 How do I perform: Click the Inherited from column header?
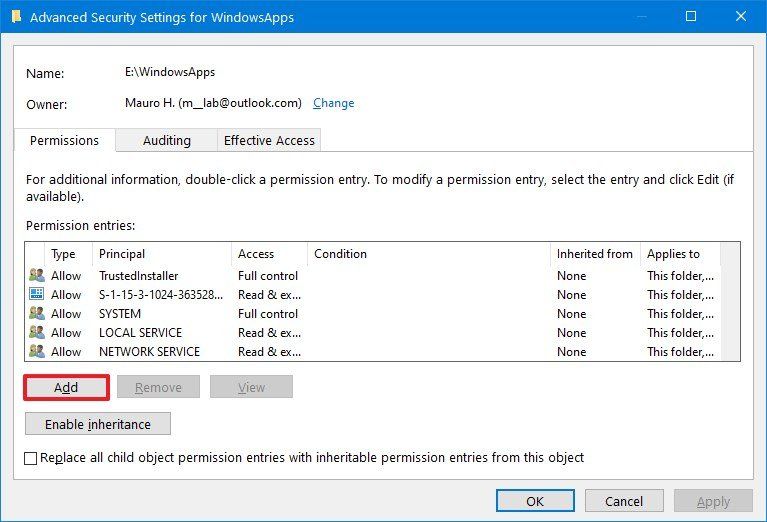pyautogui.click(x=594, y=254)
